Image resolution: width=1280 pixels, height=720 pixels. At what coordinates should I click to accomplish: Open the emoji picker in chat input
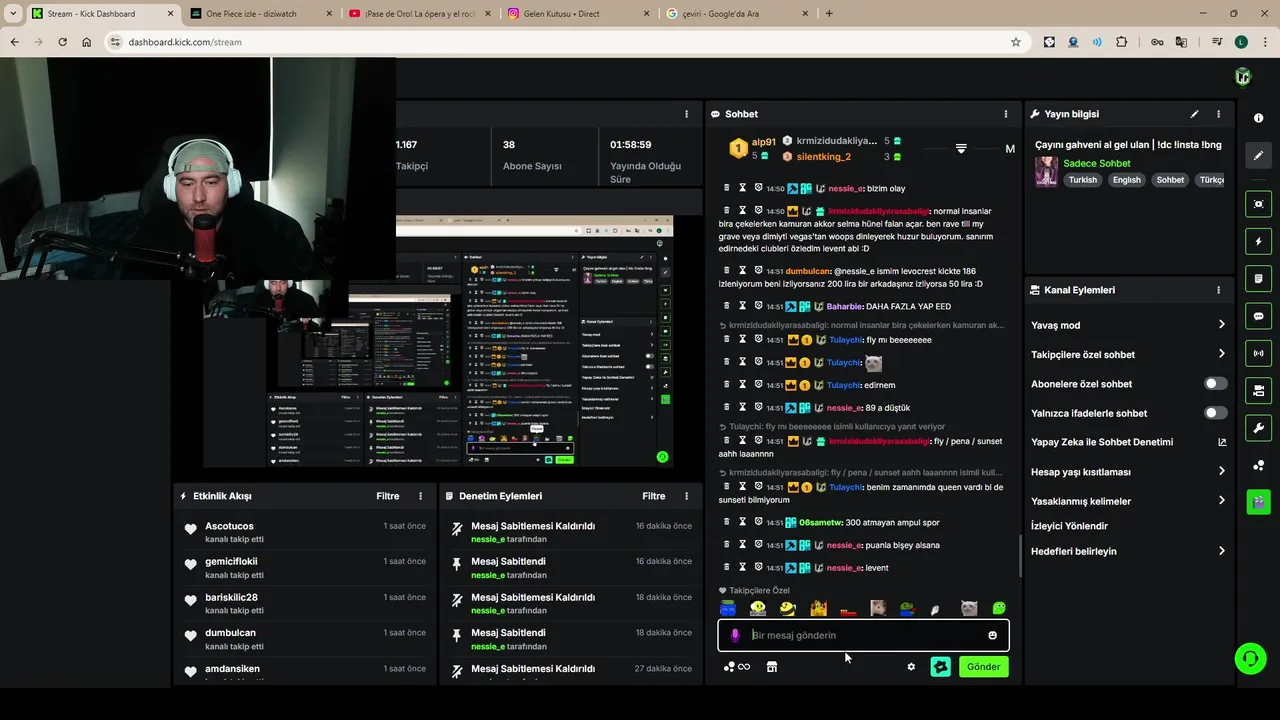[992, 635]
